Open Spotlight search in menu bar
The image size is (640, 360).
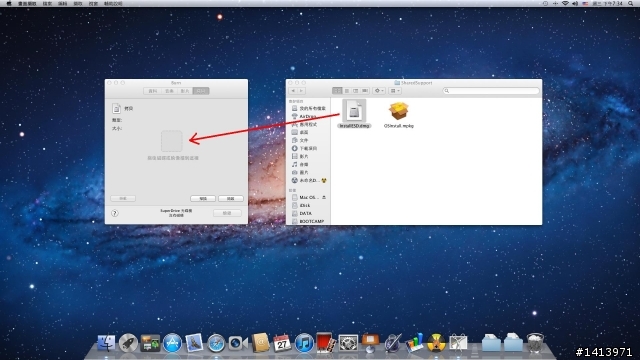[631, 3]
